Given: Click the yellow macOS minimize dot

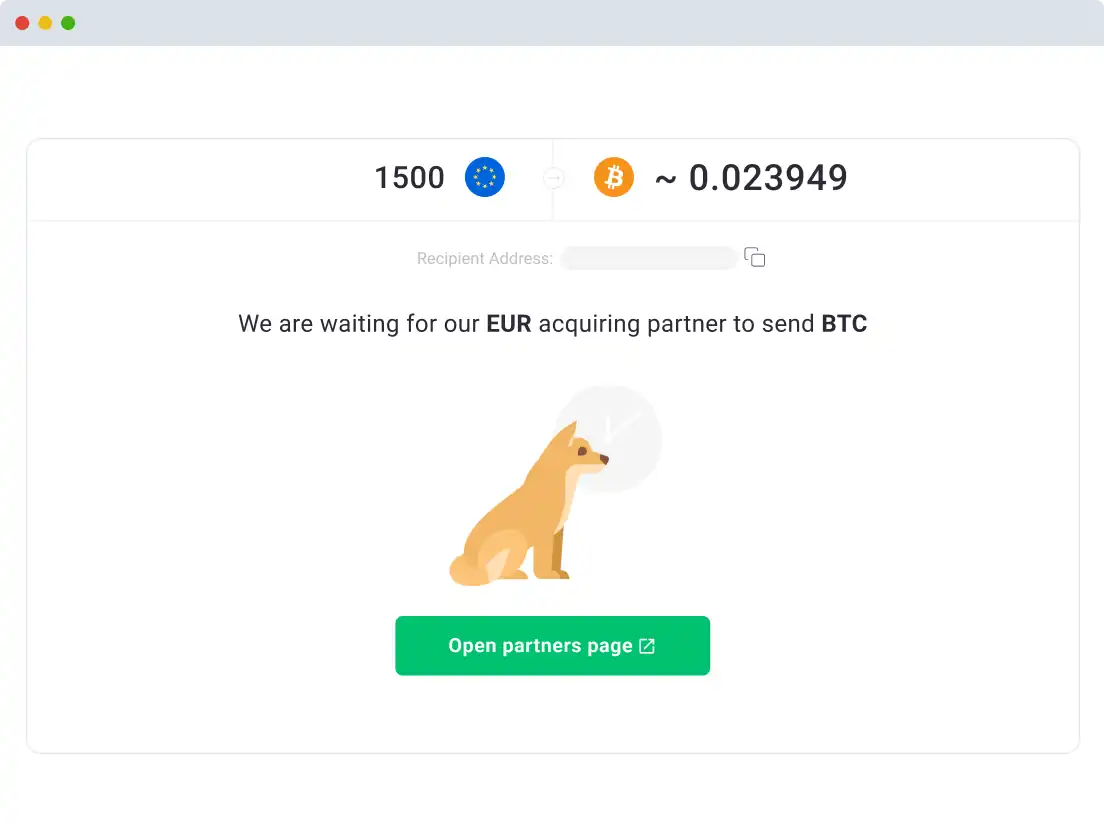Looking at the screenshot, I should tap(45, 22).
